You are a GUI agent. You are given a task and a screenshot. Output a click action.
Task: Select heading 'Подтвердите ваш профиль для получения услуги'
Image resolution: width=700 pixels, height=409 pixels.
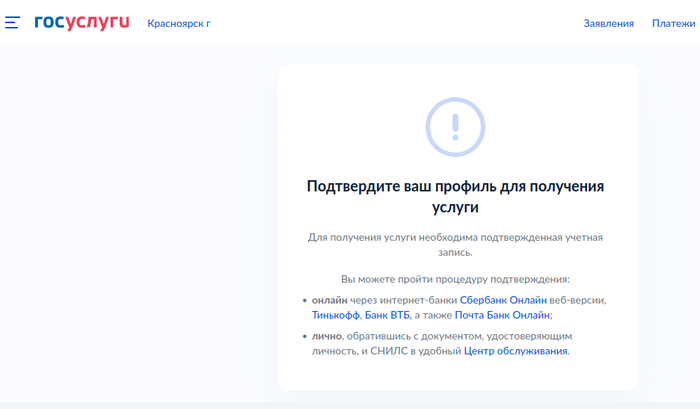click(x=455, y=196)
